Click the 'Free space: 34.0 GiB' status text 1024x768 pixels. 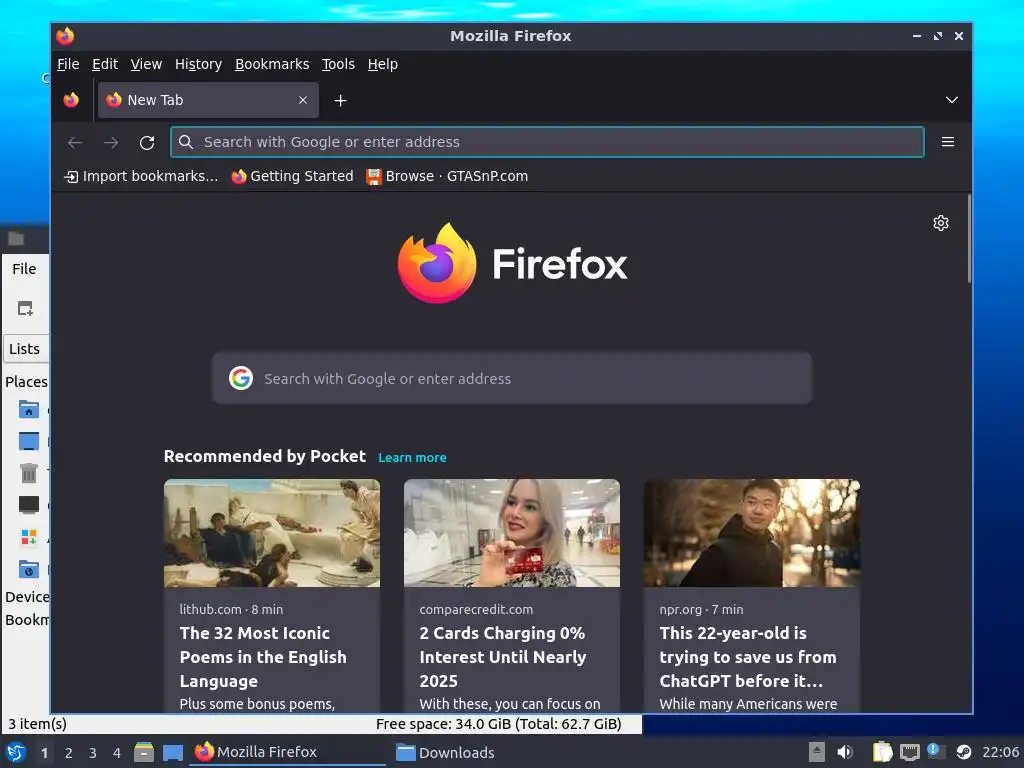499,724
